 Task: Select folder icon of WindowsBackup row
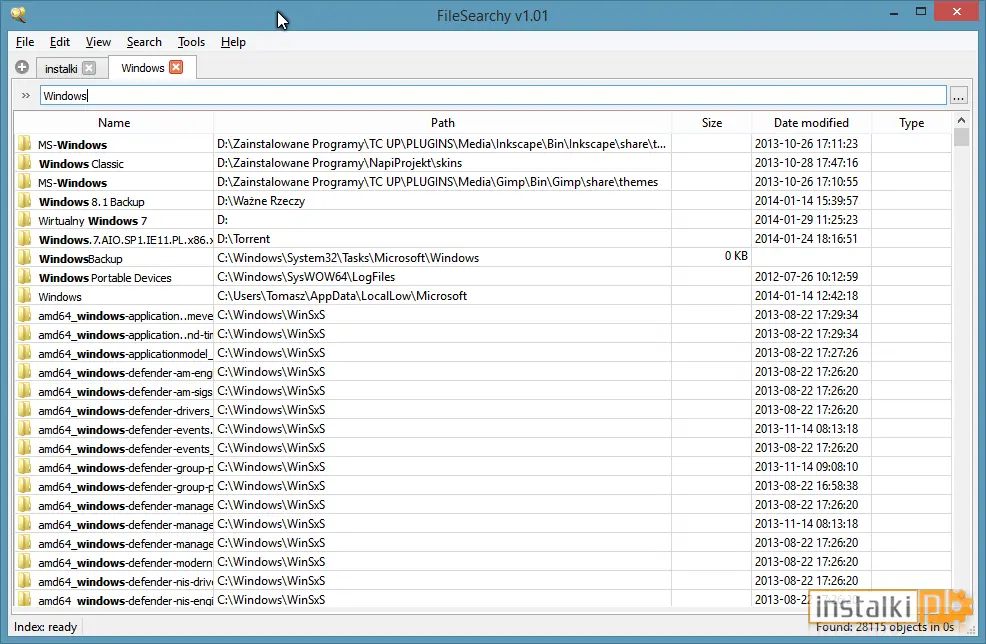(x=25, y=258)
